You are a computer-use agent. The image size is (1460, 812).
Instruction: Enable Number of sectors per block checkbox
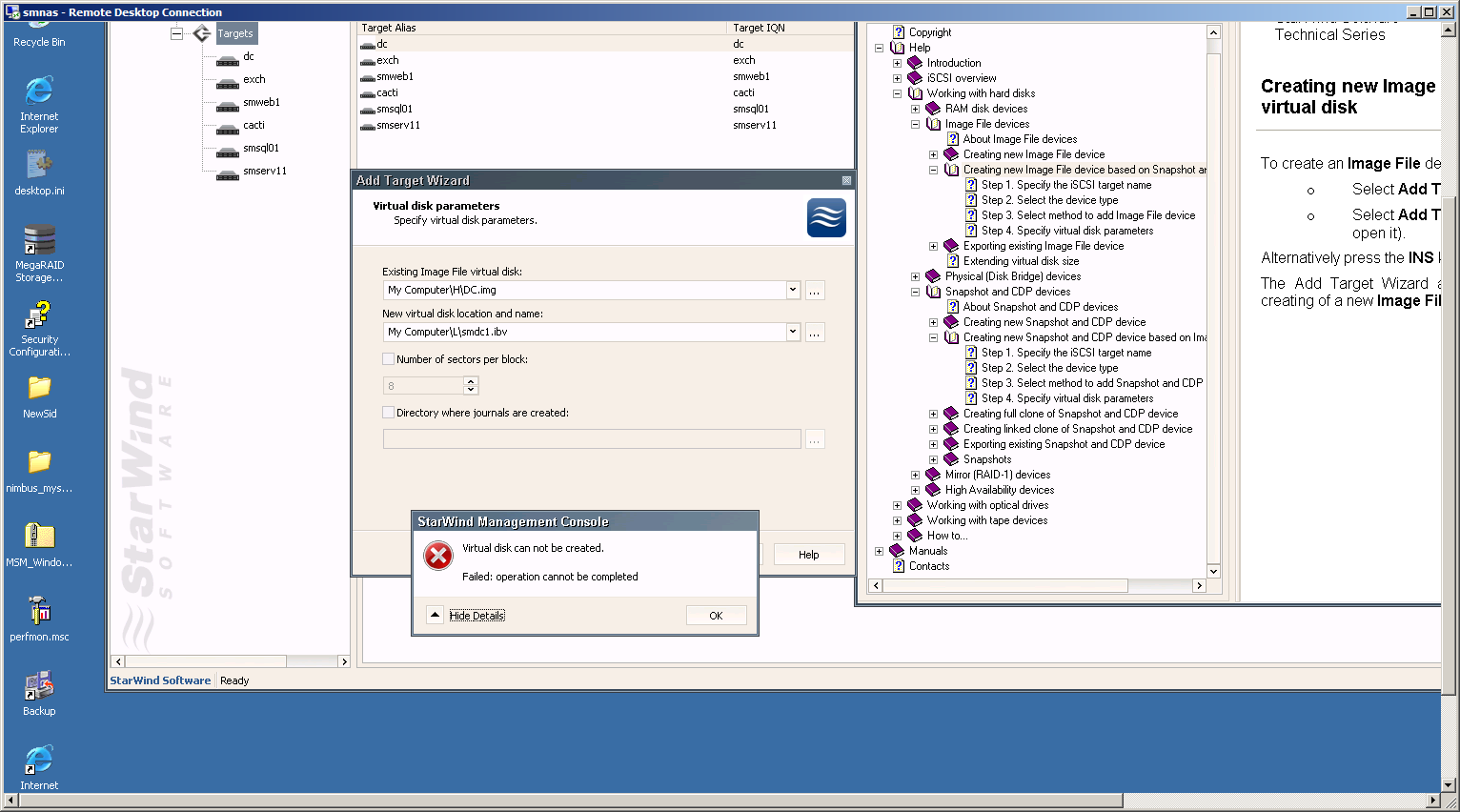click(388, 359)
